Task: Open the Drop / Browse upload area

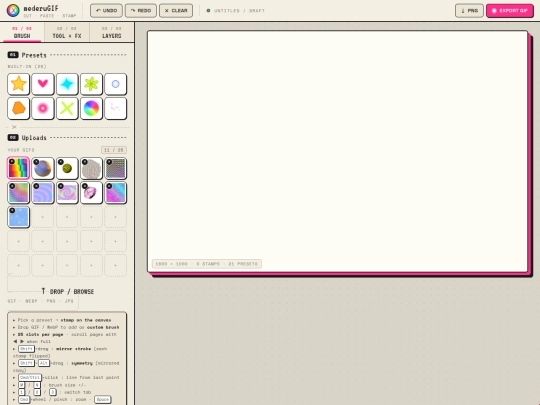Action: pyautogui.click(x=67, y=292)
